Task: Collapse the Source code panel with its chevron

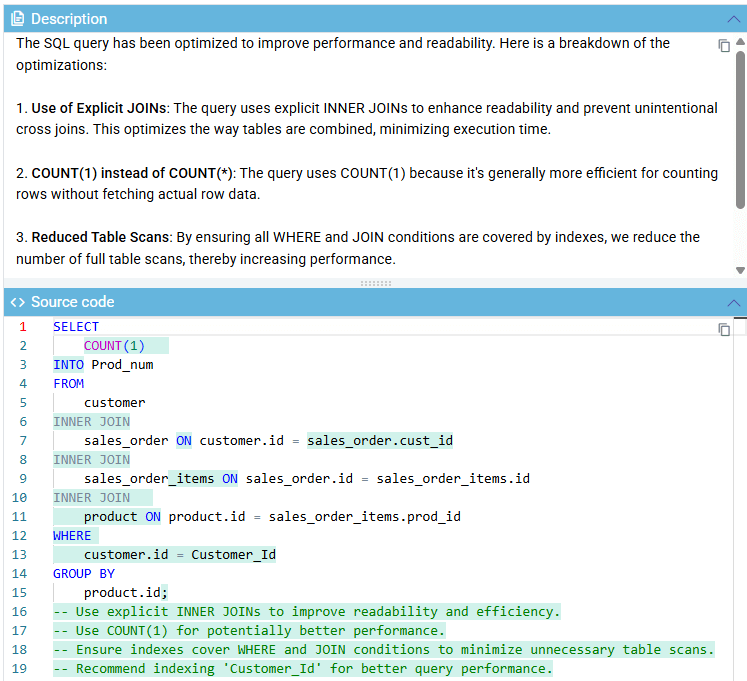Action: pos(734,302)
